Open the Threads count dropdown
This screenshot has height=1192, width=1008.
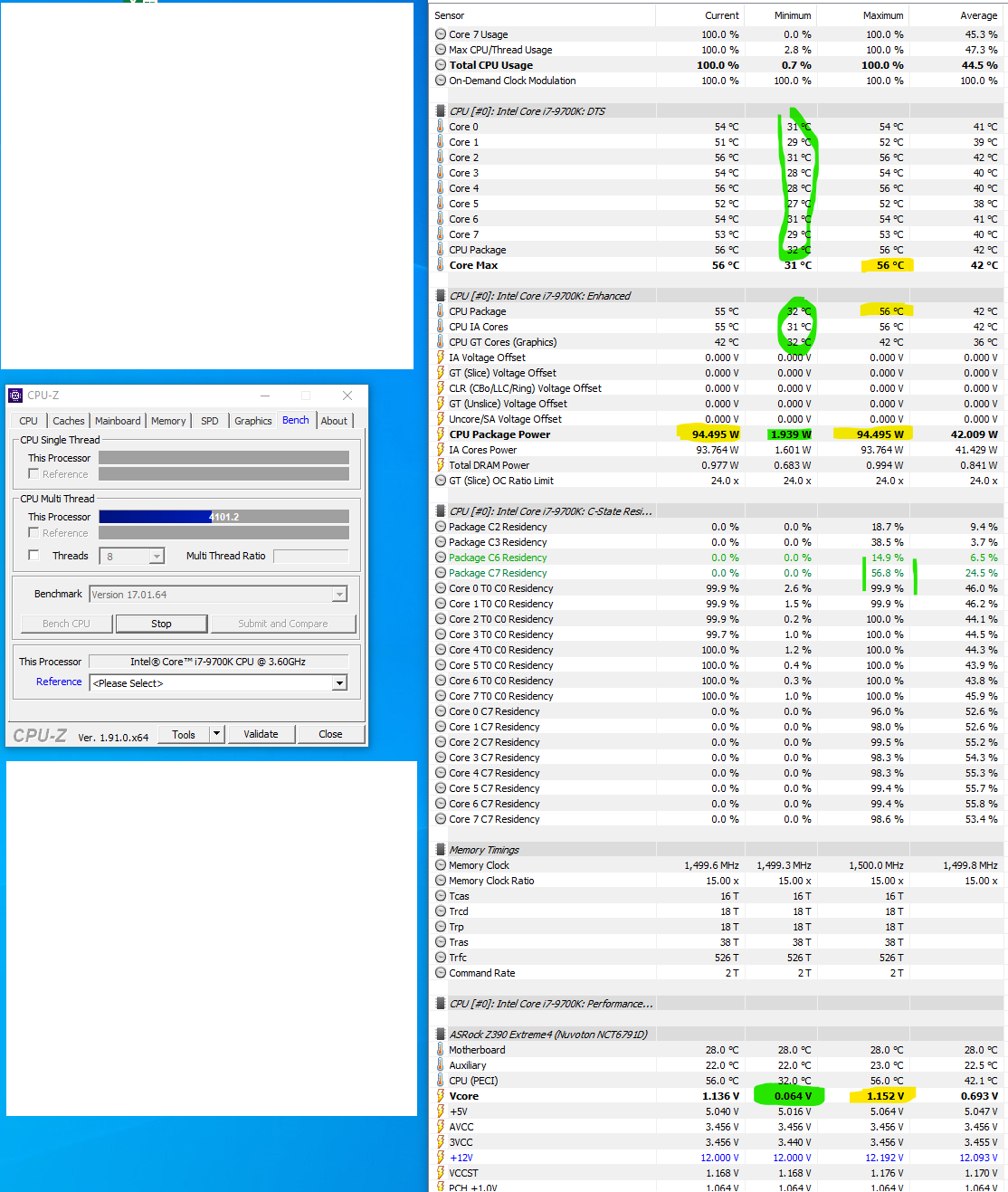pyautogui.click(x=156, y=557)
